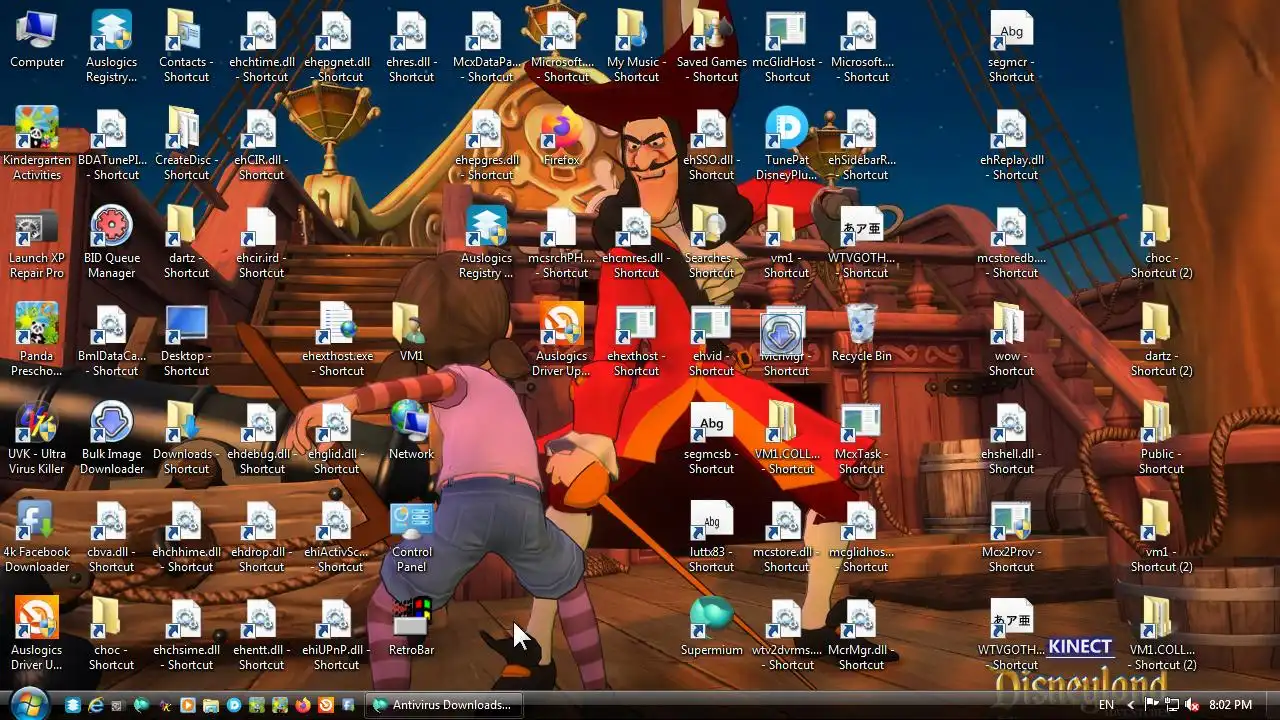Open the BmlDataCa... shortcut icon
1280x720 pixels.
[x=111, y=341]
